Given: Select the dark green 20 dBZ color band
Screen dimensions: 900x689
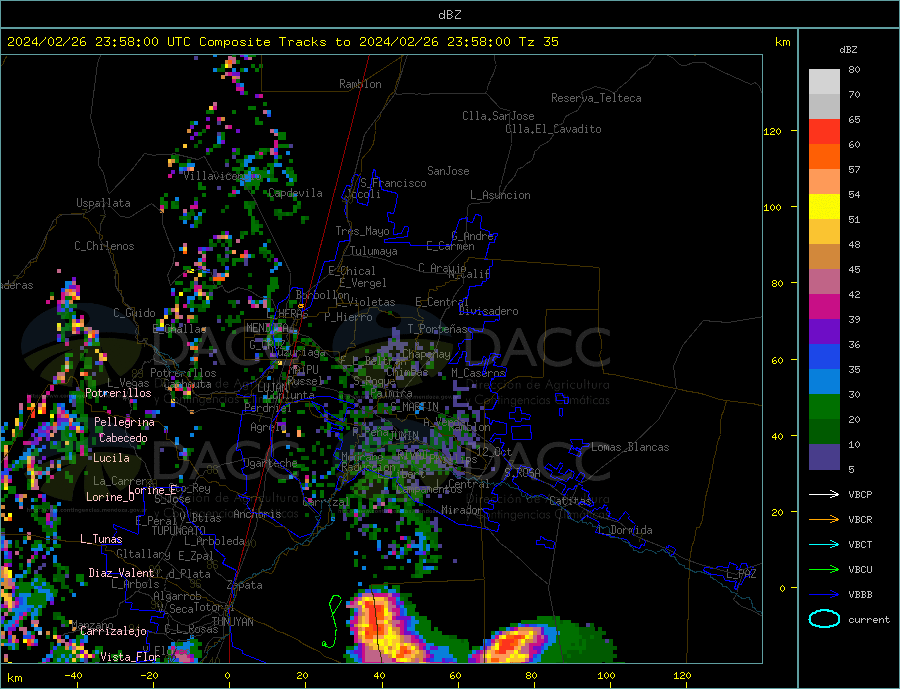Looking at the screenshot, I should click(824, 432).
